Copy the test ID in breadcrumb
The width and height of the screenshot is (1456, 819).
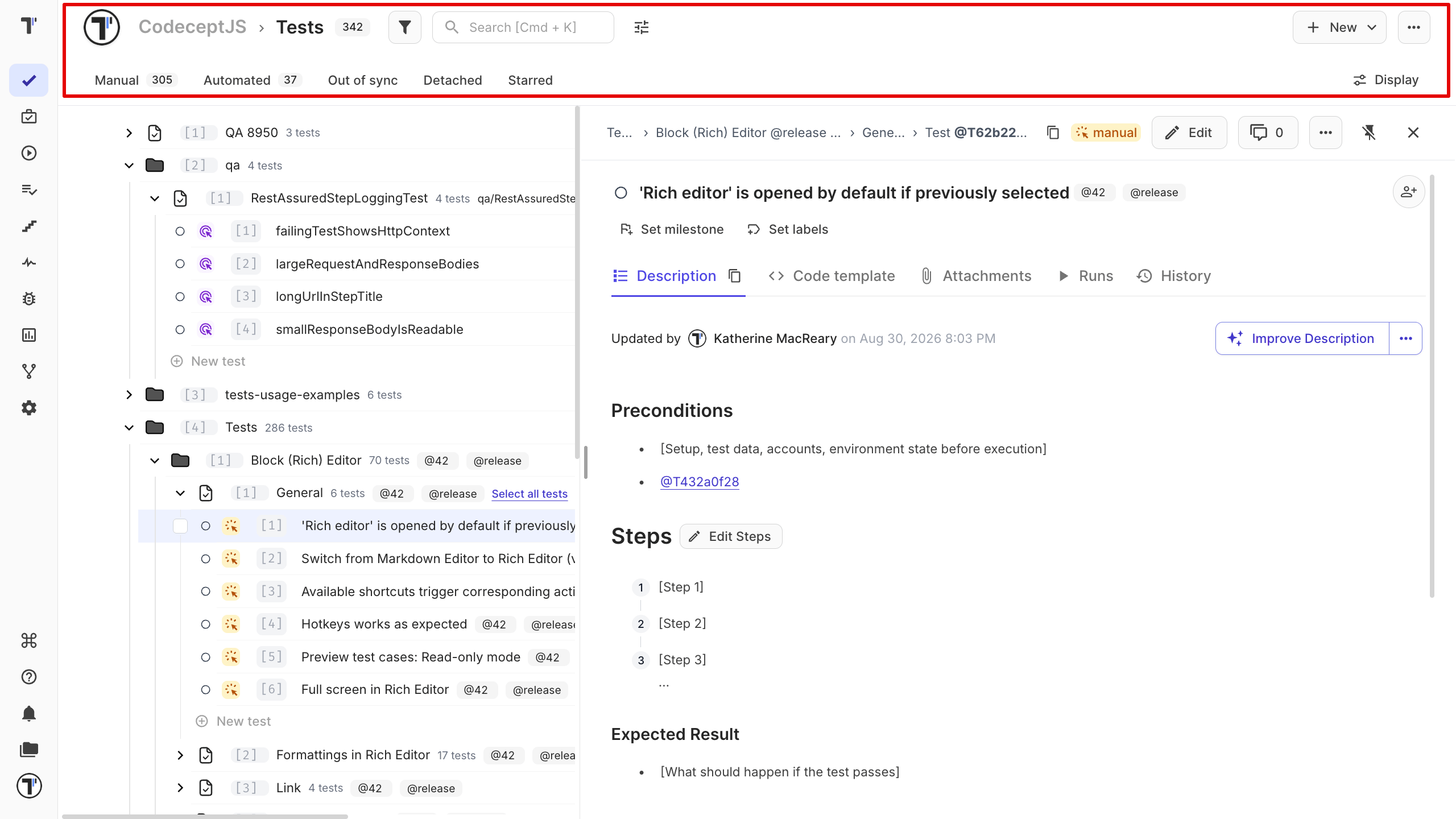(1053, 133)
